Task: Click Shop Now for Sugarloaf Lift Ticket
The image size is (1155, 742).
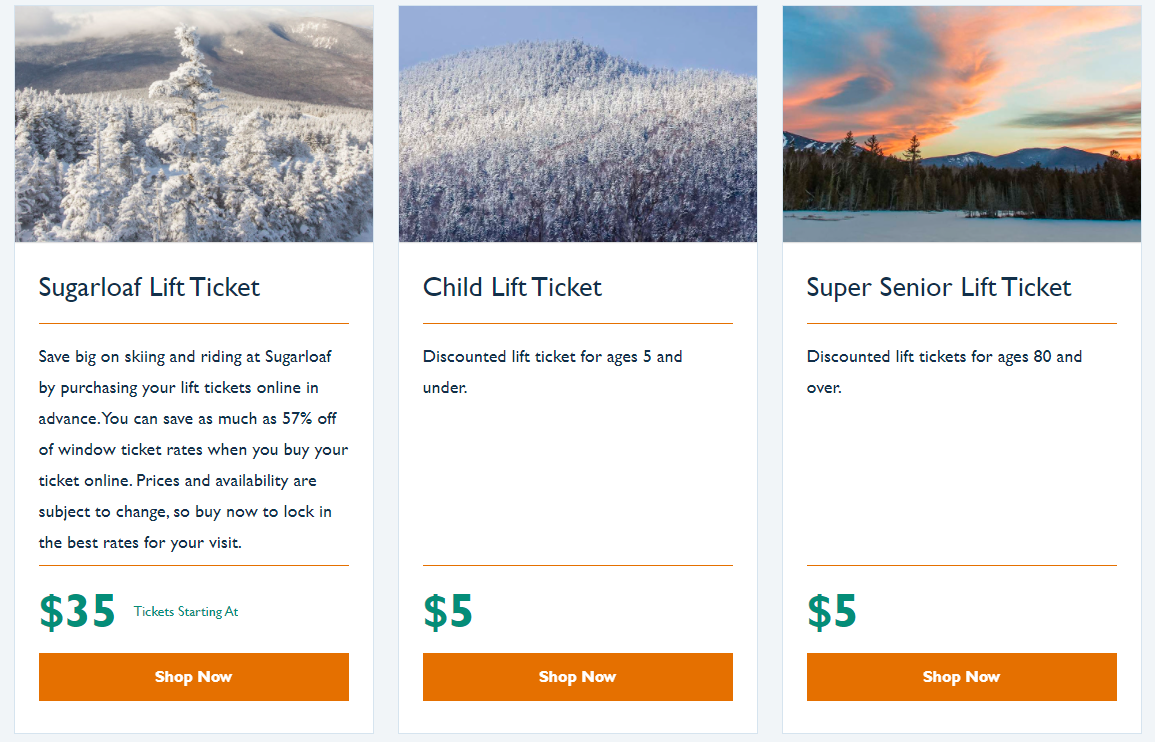Action: [194, 677]
